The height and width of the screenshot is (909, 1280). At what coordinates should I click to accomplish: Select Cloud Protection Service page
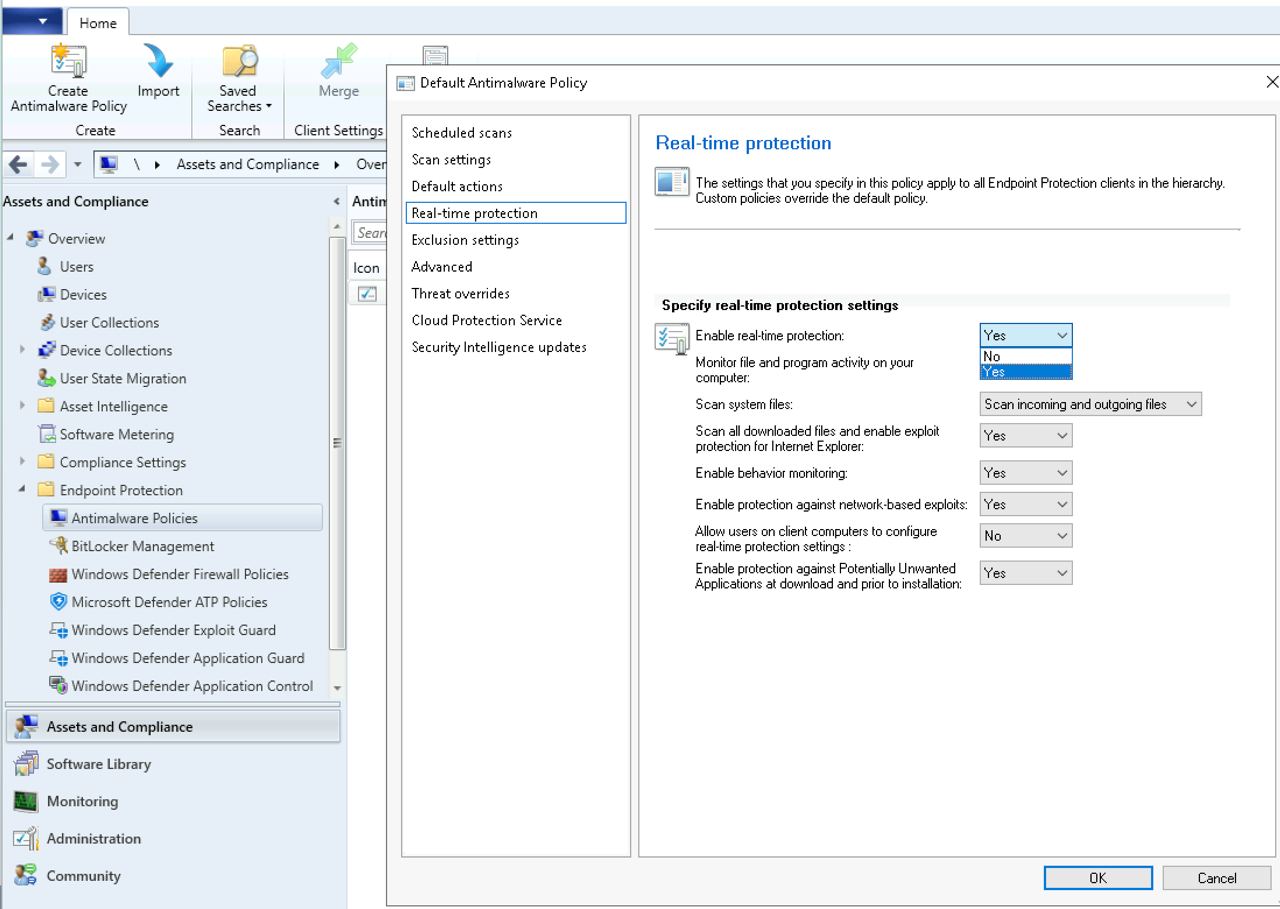tap(487, 320)
